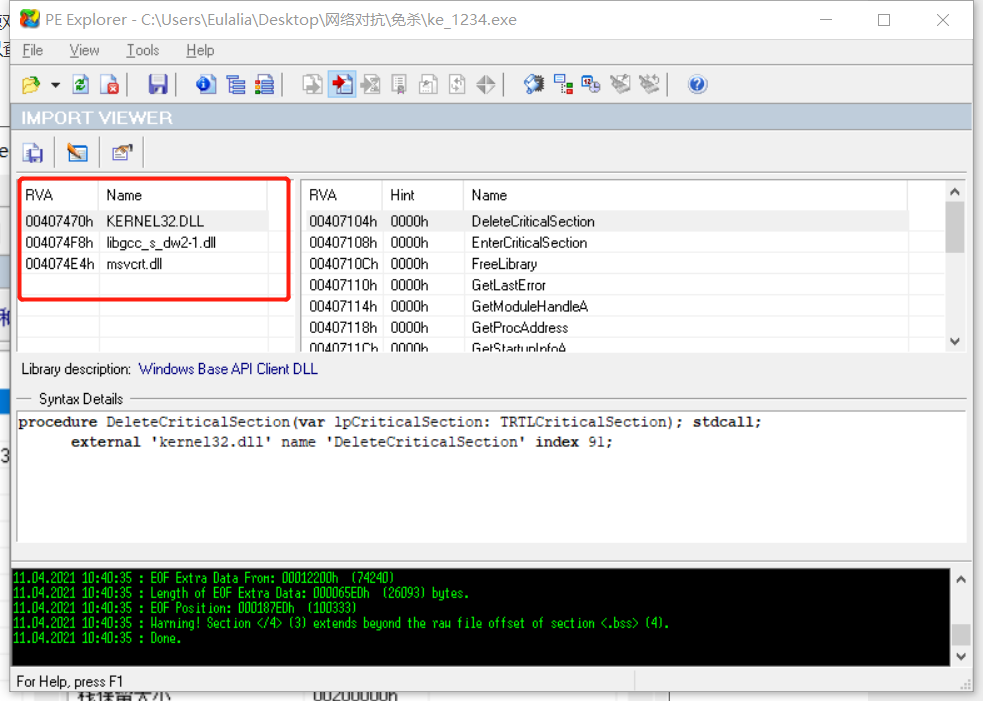Click the 00407470h RVA cell
This screenshot has height=701, width=983.
point(60,221)
